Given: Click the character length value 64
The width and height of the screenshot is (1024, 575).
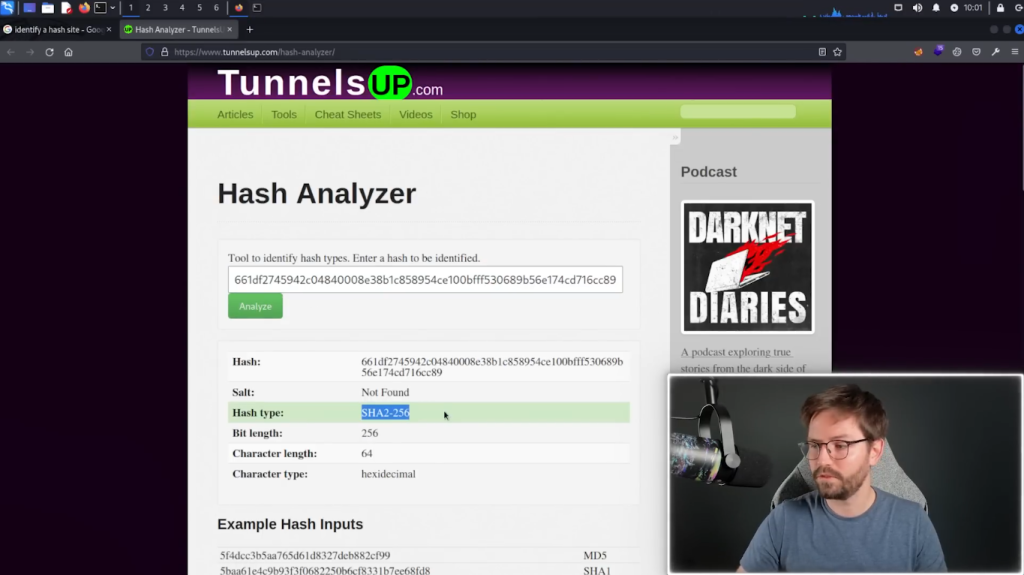Looking at the screenshot, I should click(367, 453).
